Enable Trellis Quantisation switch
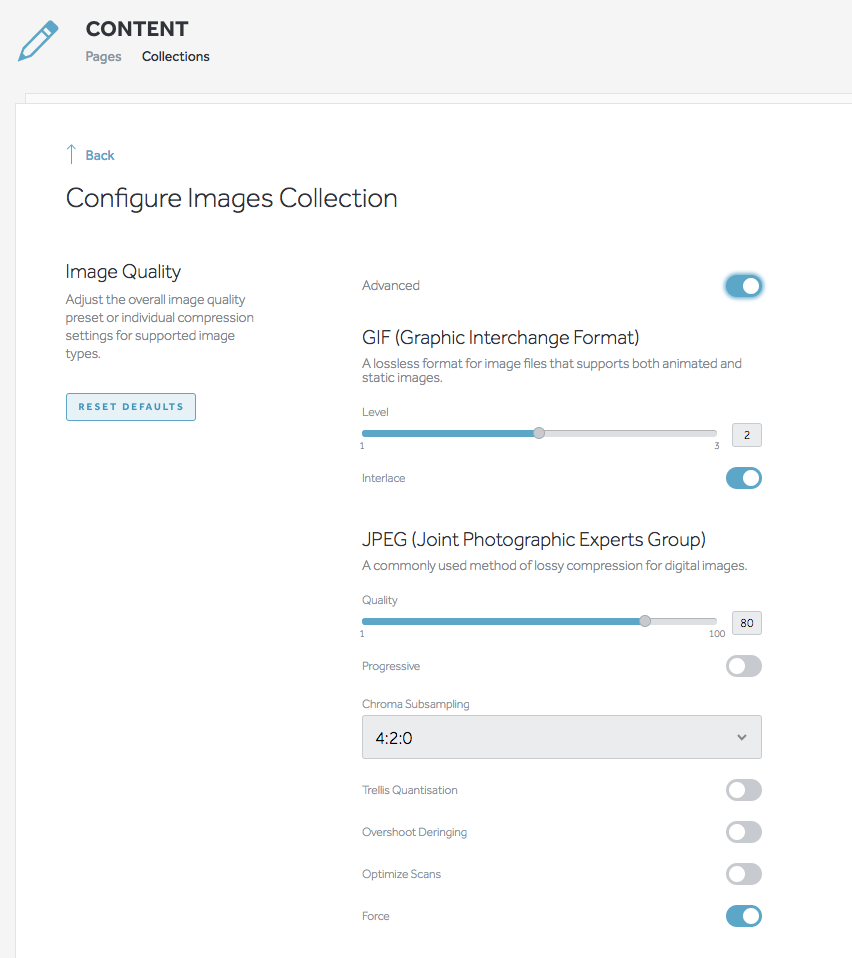The image size is (852, 958). (x=743, y=790)
